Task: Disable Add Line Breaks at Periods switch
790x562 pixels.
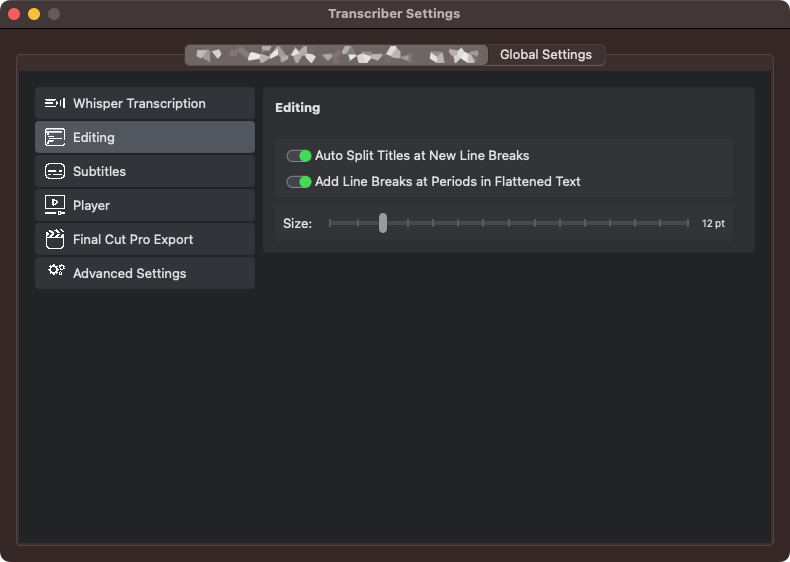Action: click(299, 181)
